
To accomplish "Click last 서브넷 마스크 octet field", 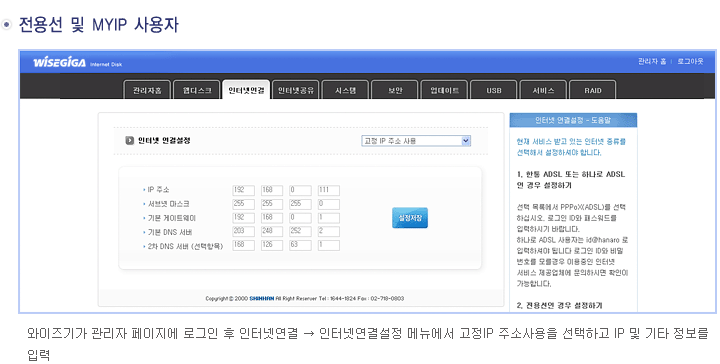I will pyautogui.click(x=329, y=204).
